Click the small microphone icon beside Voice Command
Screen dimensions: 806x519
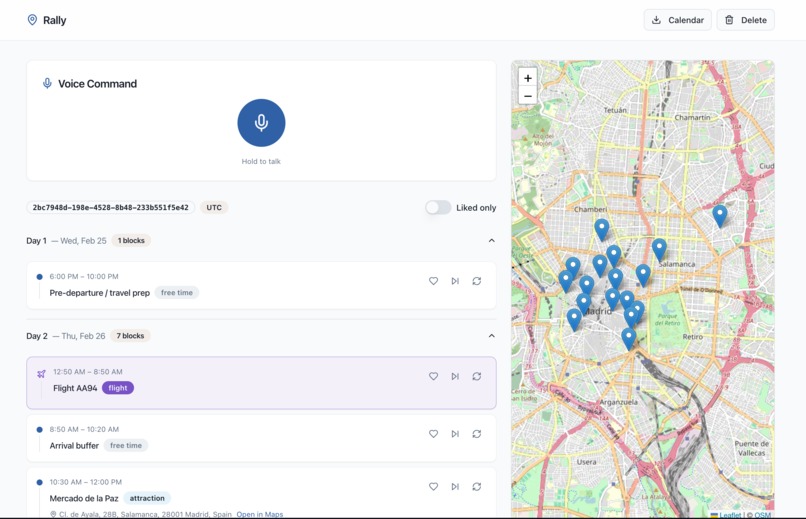point(47,83)
